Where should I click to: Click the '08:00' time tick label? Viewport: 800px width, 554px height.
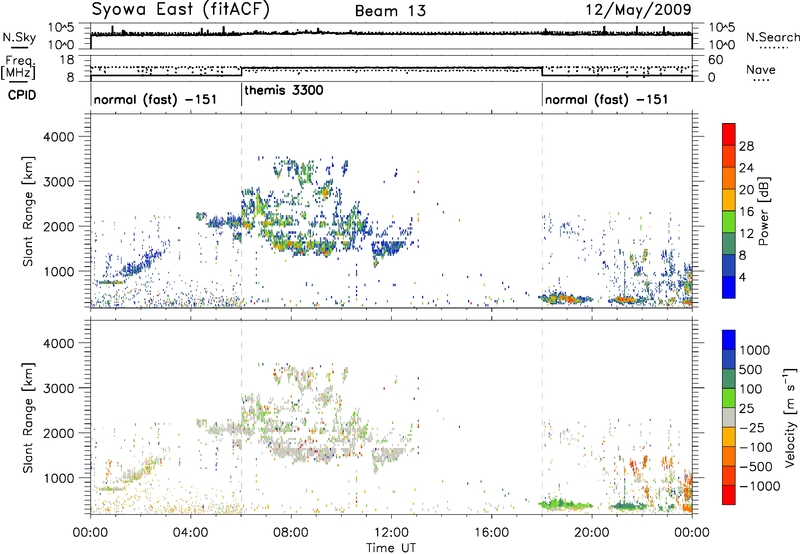(291, 533)
